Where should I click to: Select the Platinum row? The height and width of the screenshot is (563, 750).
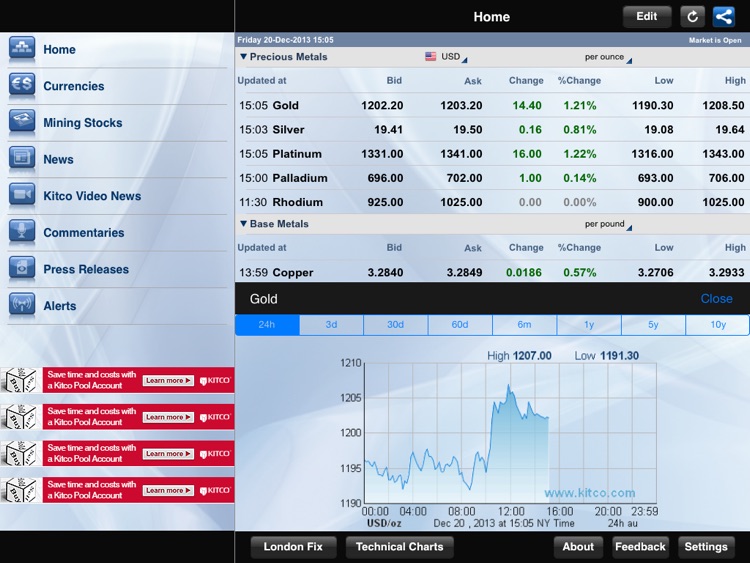pyautogui.click(x=492, y=154)
